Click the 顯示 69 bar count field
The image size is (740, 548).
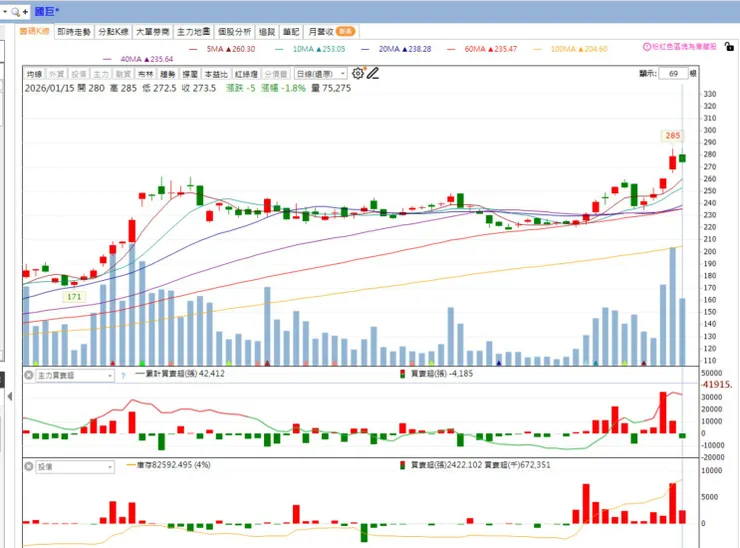[673, 74]
